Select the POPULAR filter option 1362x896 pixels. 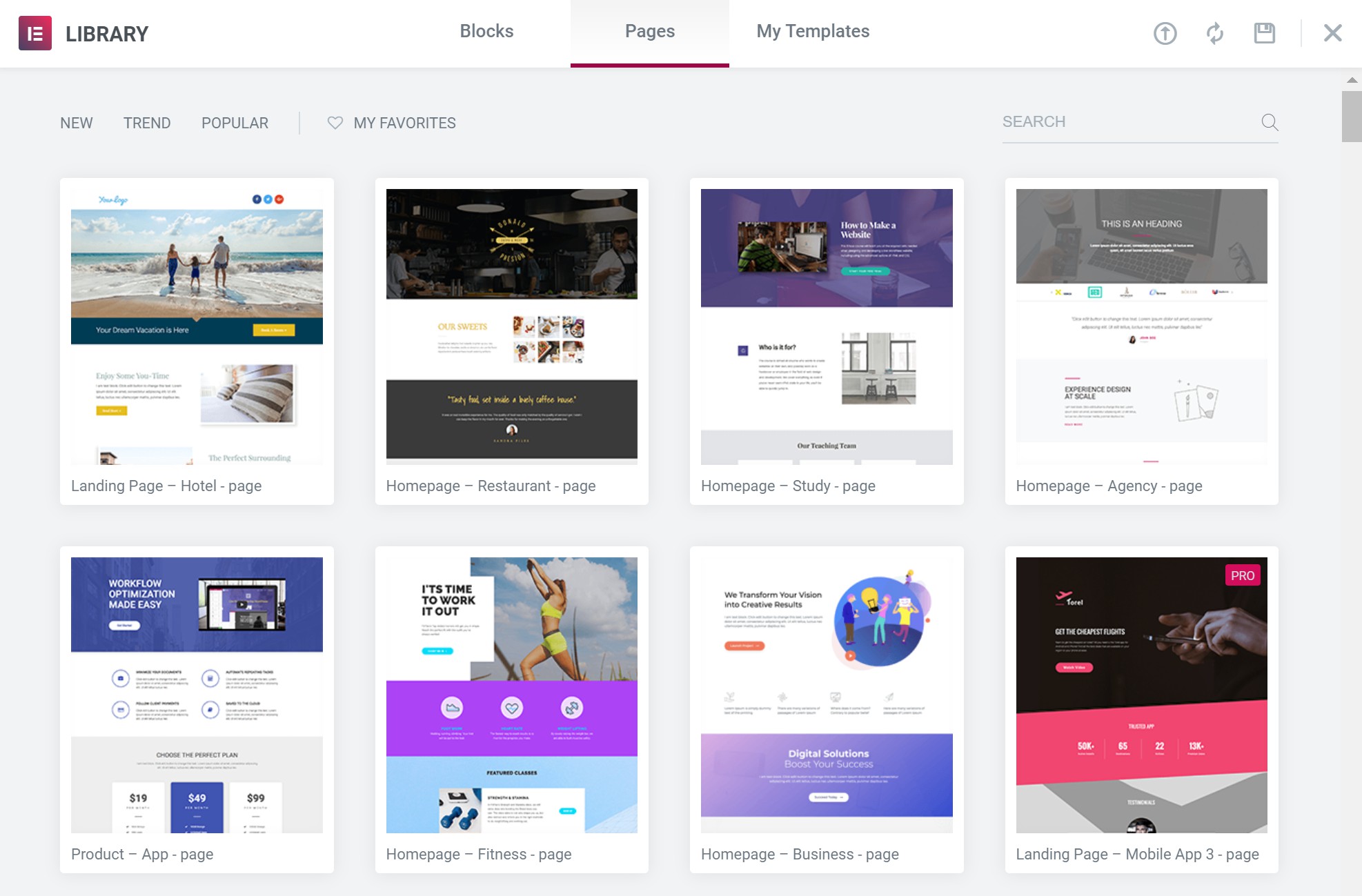click(234, 123)
